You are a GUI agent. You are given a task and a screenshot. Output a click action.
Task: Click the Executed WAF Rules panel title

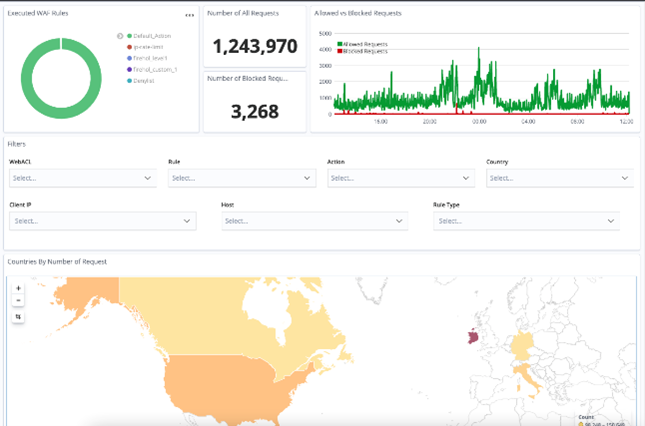pos(38,13)
